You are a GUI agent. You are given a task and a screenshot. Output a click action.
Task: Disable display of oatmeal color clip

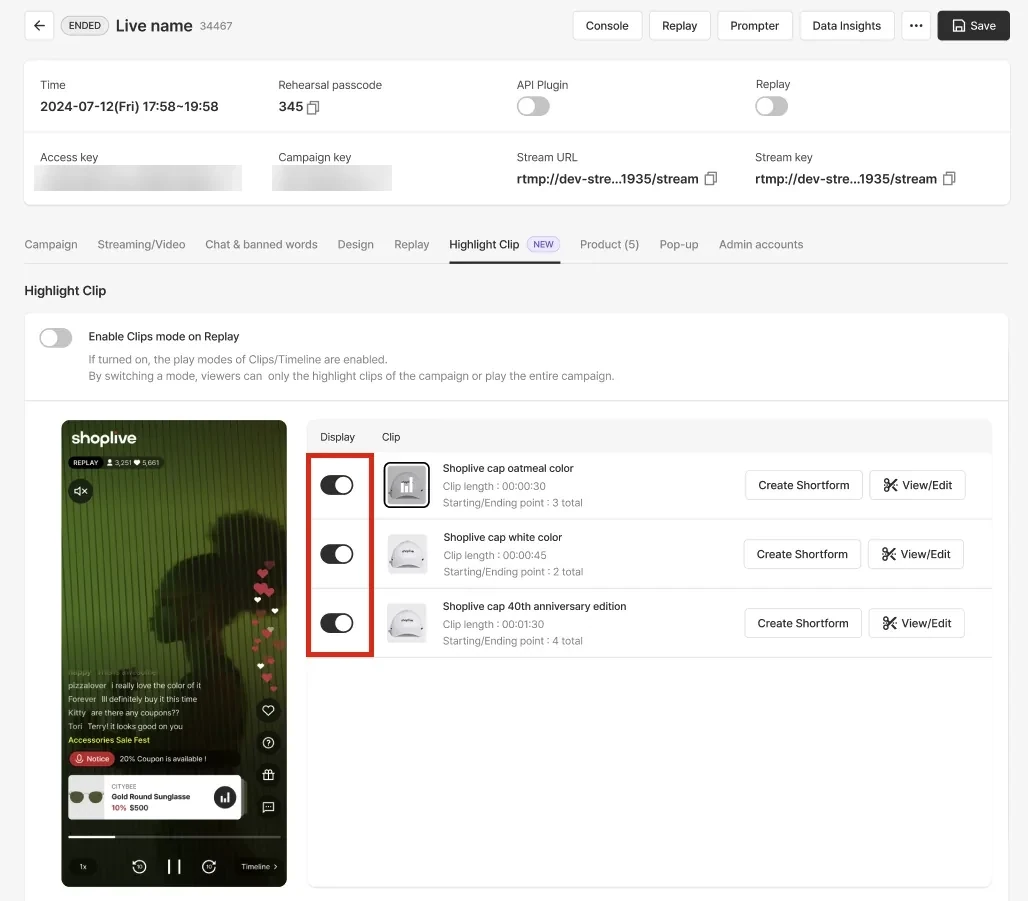(x=336, y=485)
